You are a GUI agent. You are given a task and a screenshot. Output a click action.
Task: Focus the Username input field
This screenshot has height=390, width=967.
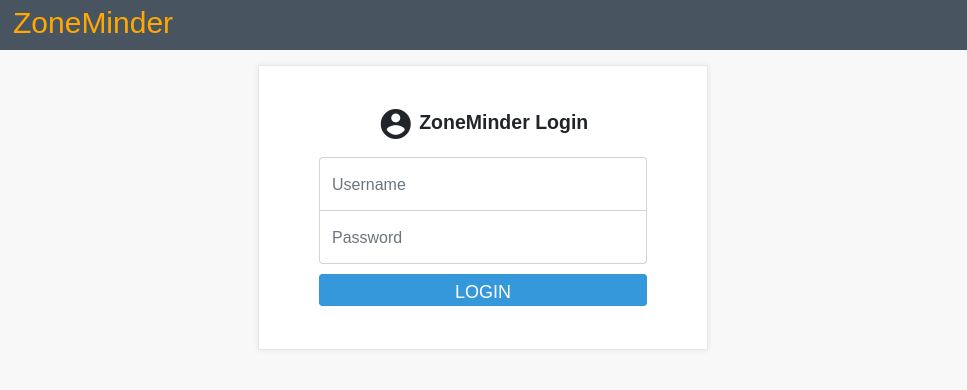pyautogui.click(x=483, y=184)
